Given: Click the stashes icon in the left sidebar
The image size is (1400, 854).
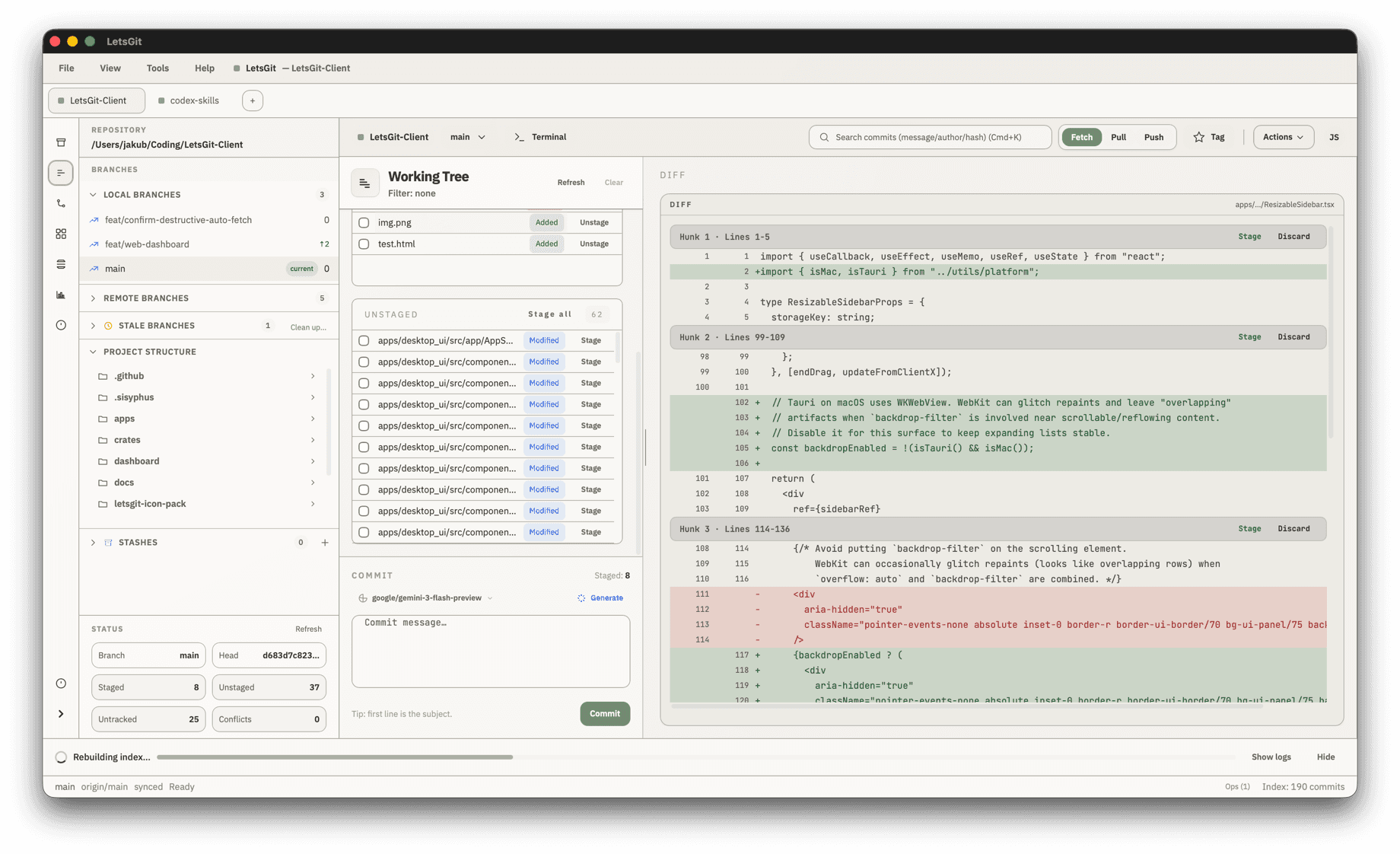Looking at the screenshot, I should click(x=61, y=264).
